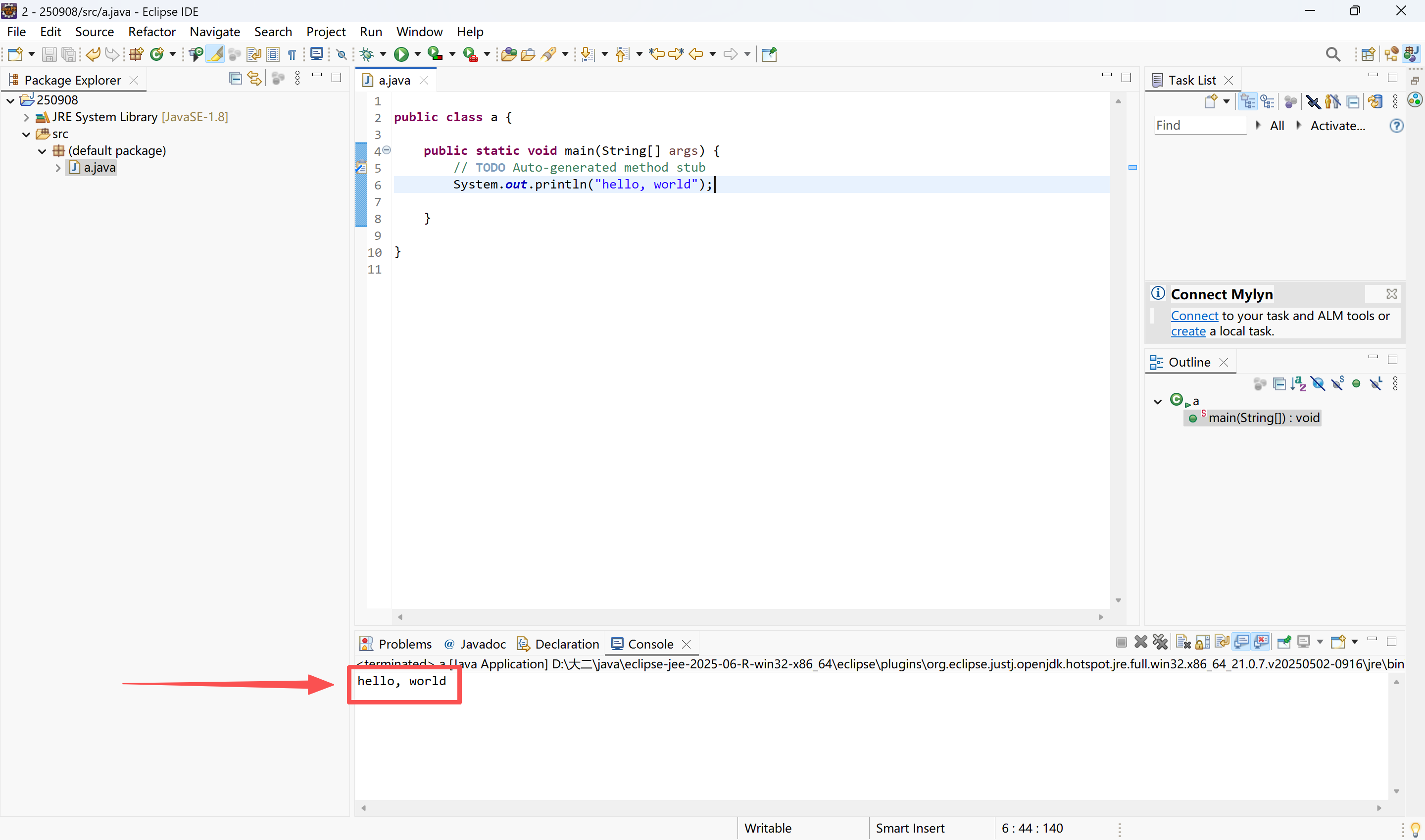The height and width of the screenshot is (840, 1425).
Task: Toggle Hide Fields in Outline toolbar
Action: click(1318, 384)
